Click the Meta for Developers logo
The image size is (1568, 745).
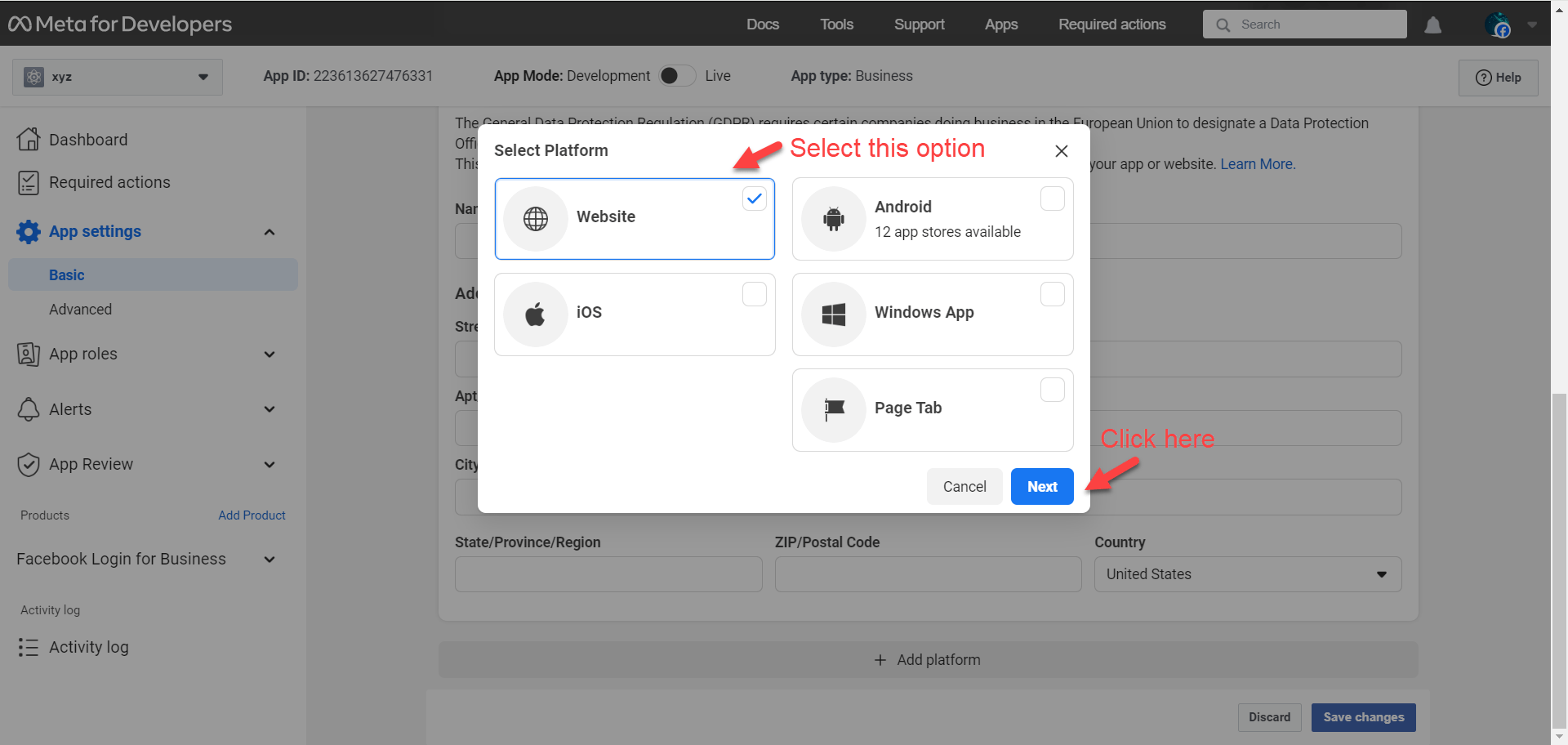[120, 25]
